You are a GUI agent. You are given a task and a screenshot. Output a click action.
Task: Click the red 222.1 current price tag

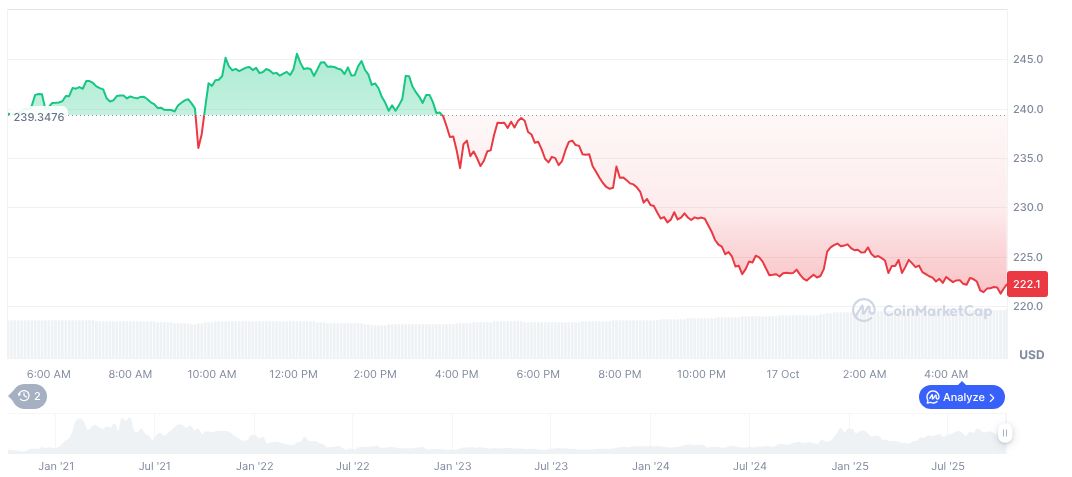tap(1029, 285)
